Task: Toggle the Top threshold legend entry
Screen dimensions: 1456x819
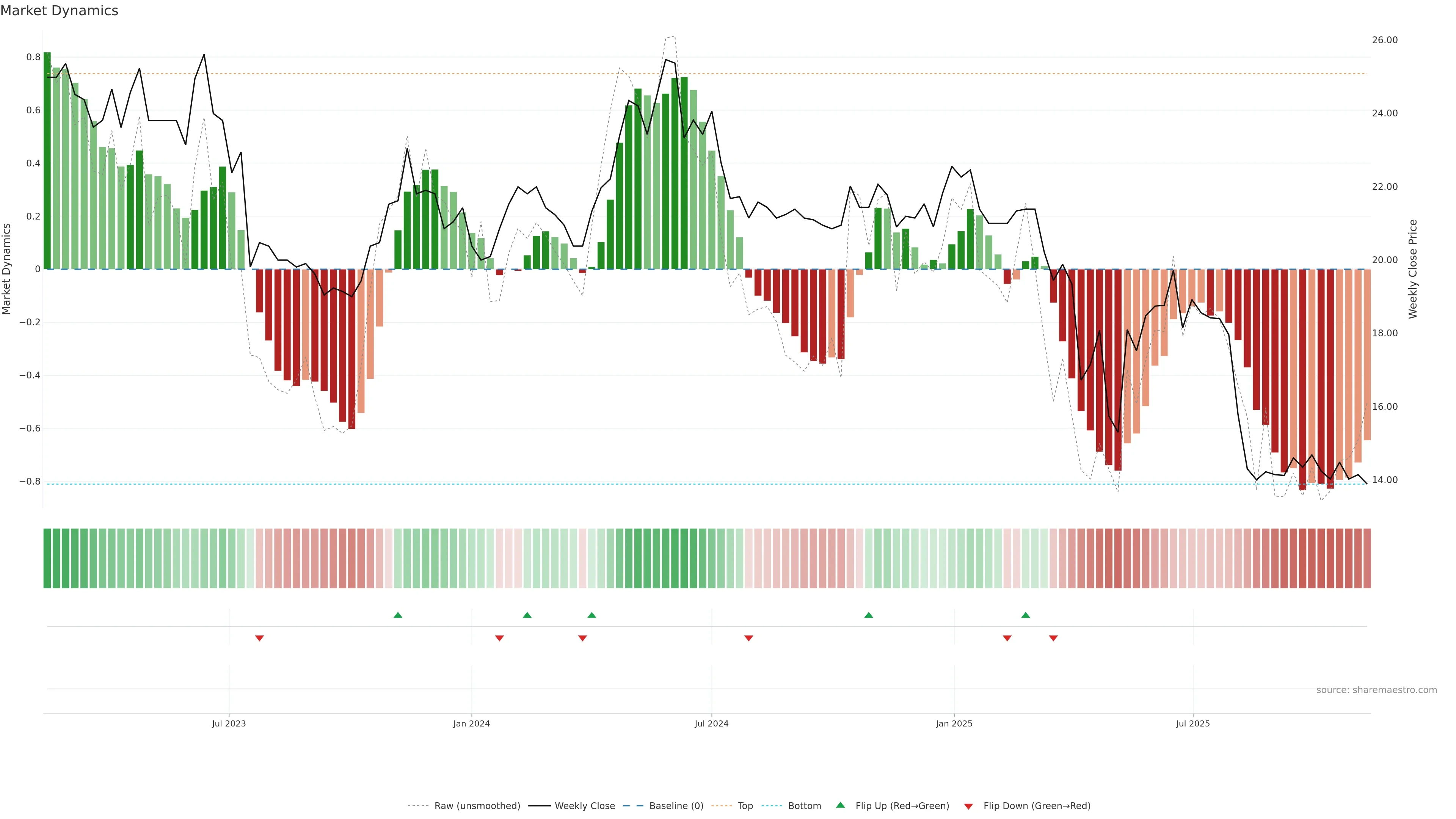Action: (x=745, y=806)
